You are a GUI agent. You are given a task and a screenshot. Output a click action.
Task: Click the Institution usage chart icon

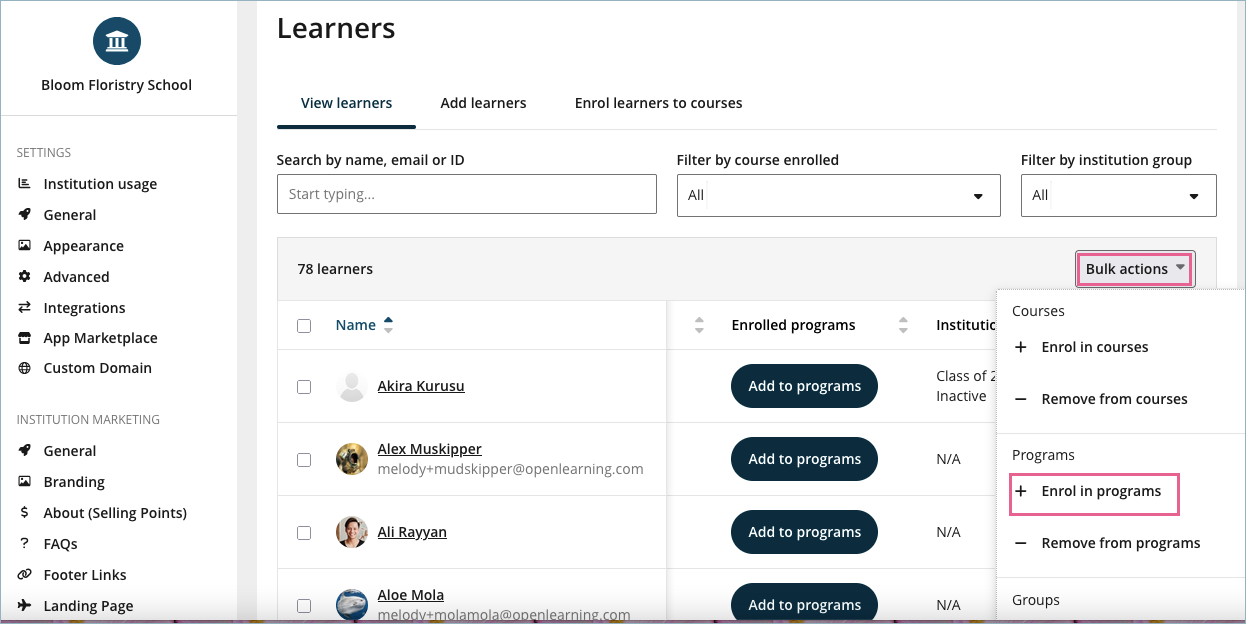24,184
